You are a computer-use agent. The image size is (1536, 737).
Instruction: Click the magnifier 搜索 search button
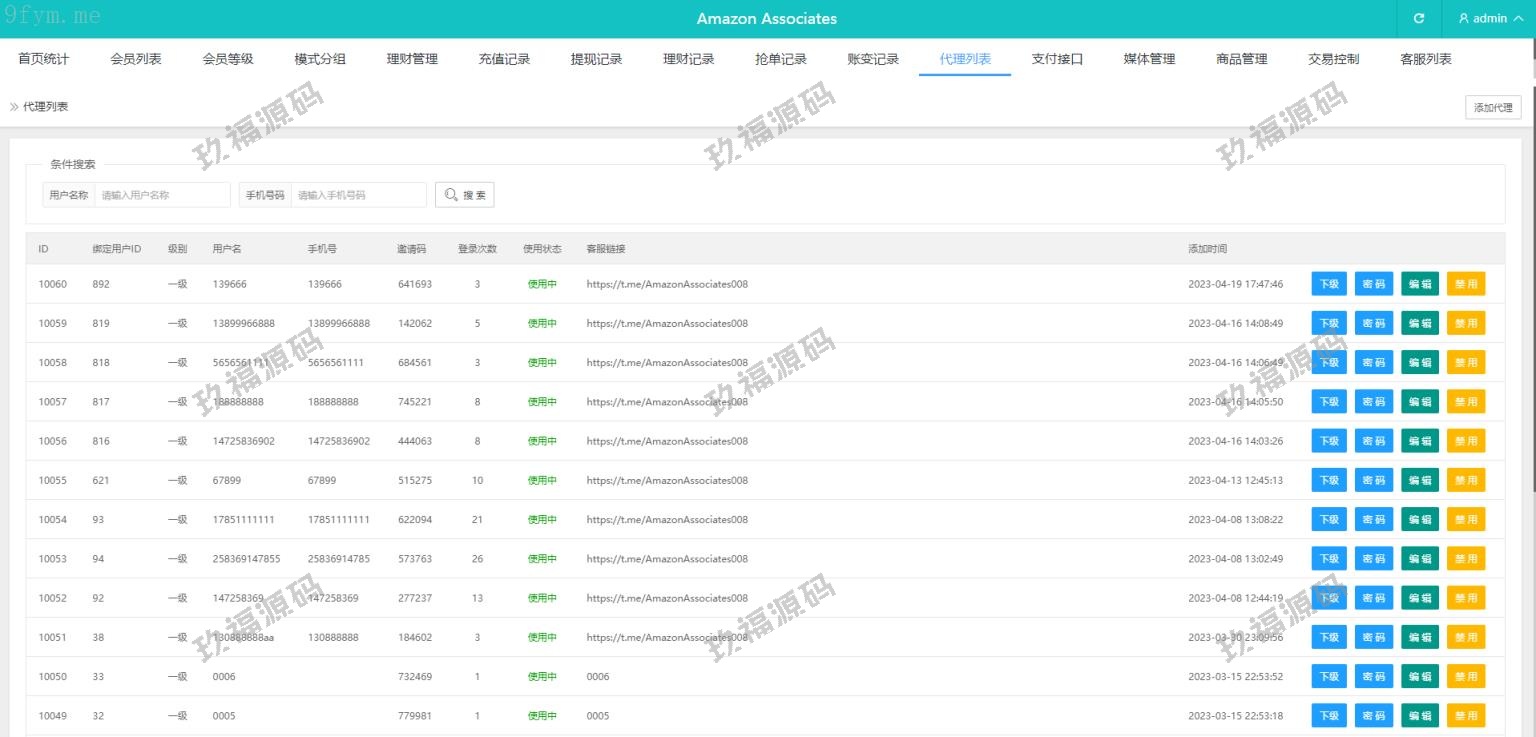(465, 195)
